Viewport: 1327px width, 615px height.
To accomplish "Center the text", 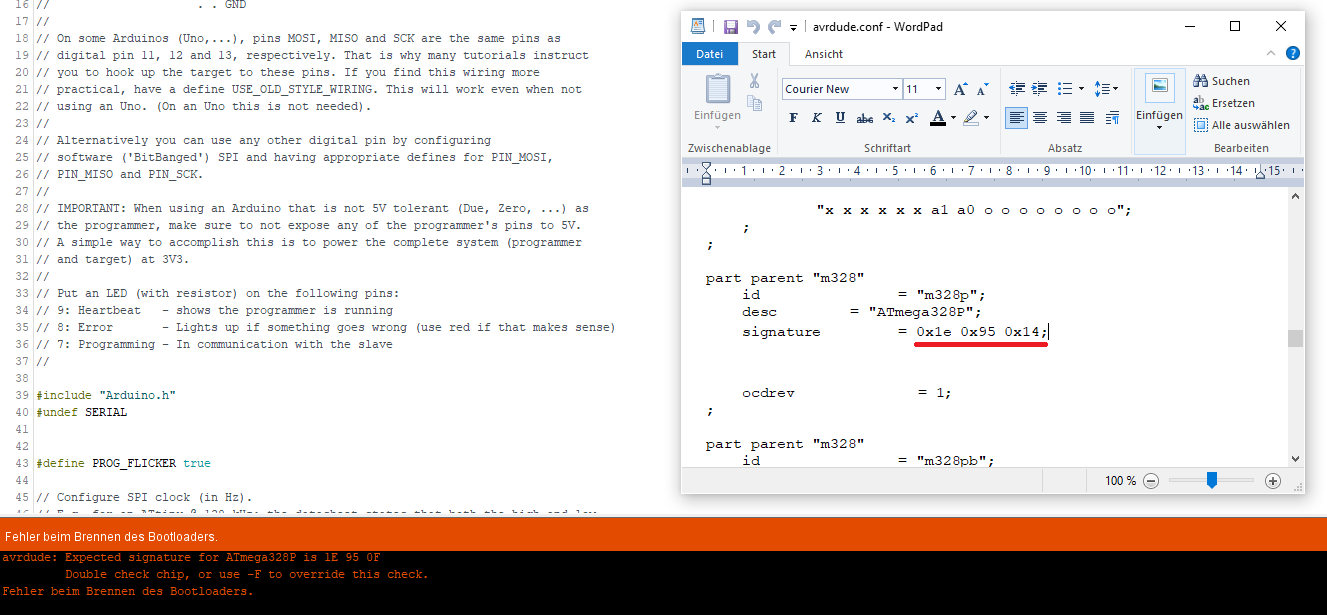I will pos(1040,118).
